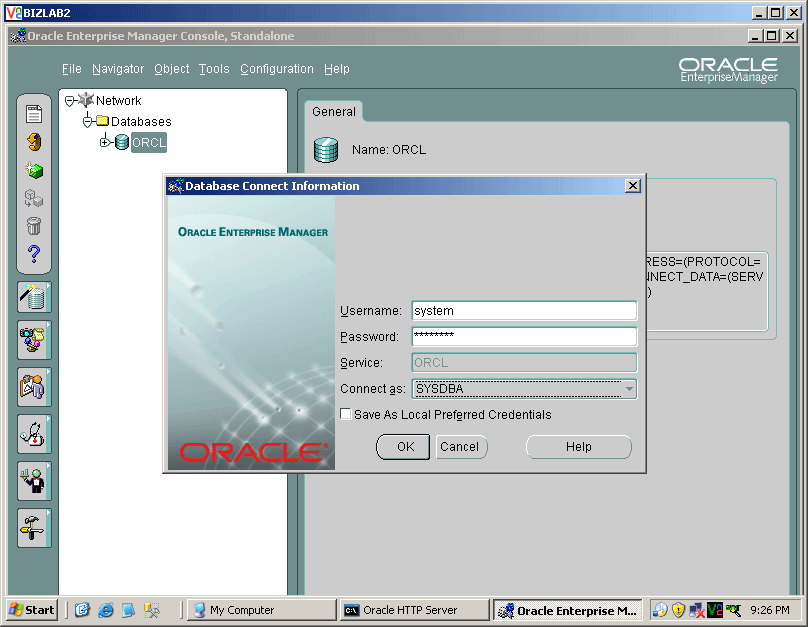Enable Save As Local Preferred Credentials checkbox
808x627 pixels.
coord(346,414)
